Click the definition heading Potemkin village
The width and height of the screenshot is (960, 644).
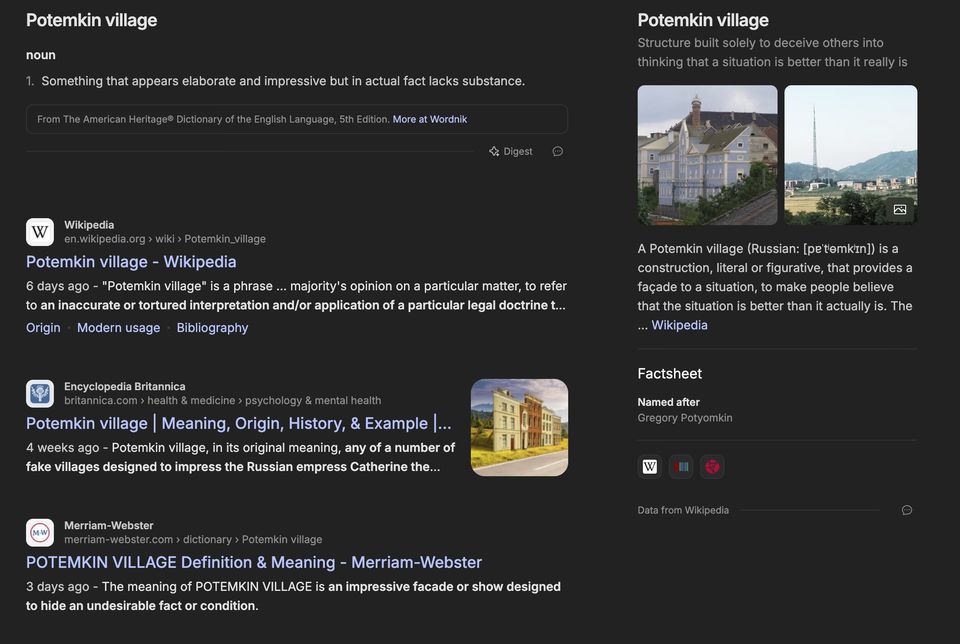pyautogui.click(x=91, y=20)
